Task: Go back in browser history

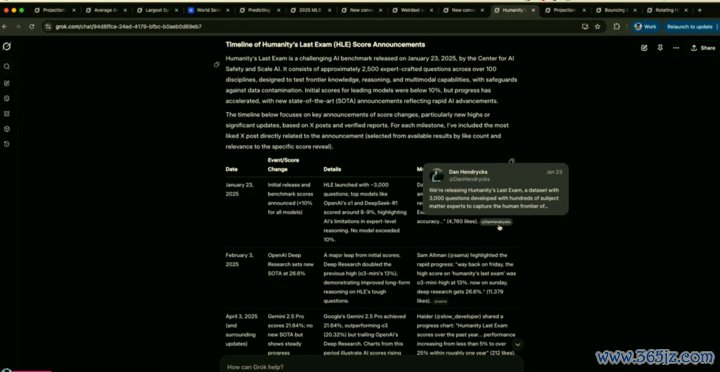Action: 5,27
